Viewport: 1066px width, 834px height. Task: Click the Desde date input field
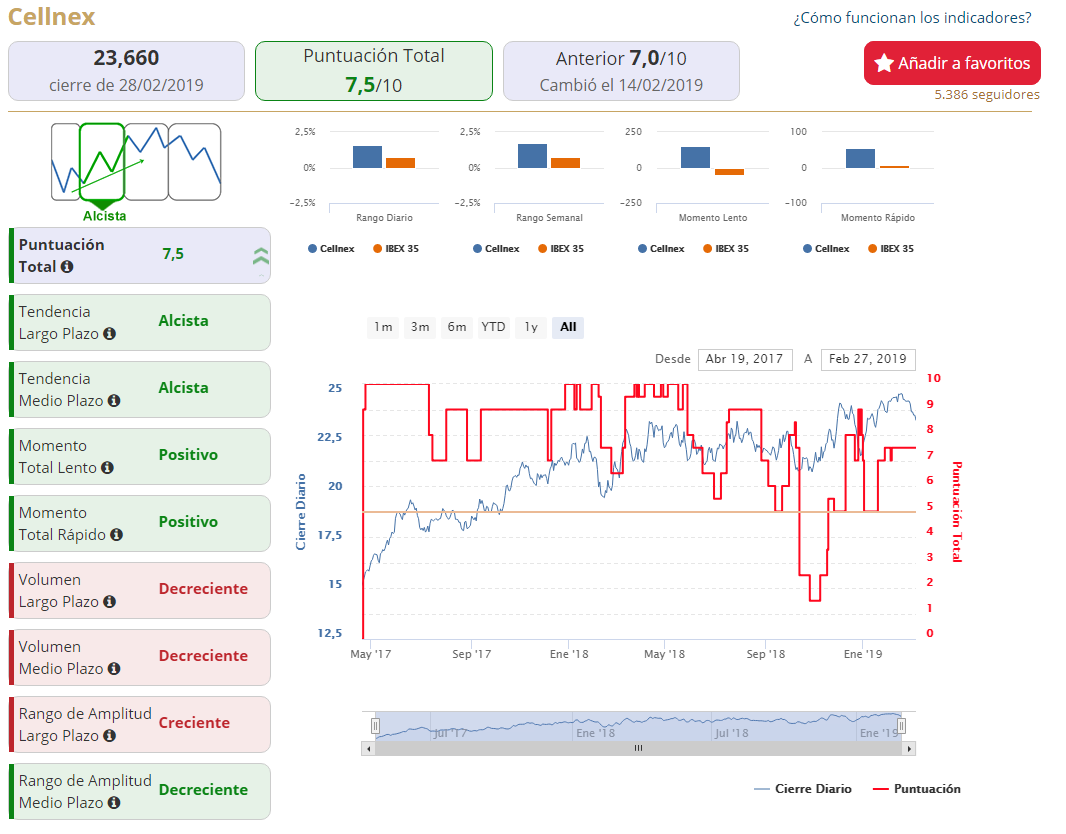pyautogui.click(x=745, y=360)
